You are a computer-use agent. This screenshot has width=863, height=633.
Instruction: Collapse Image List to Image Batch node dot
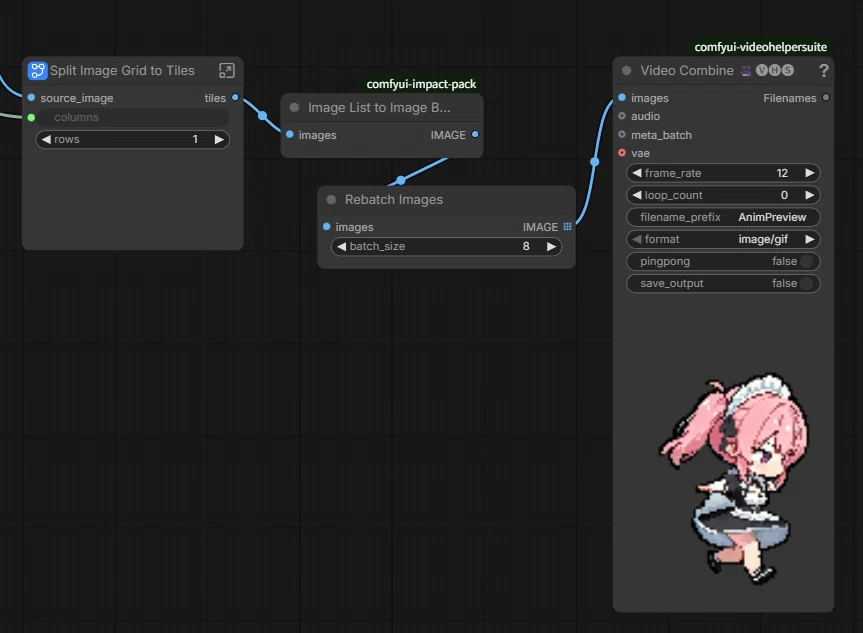coord(294,108)
